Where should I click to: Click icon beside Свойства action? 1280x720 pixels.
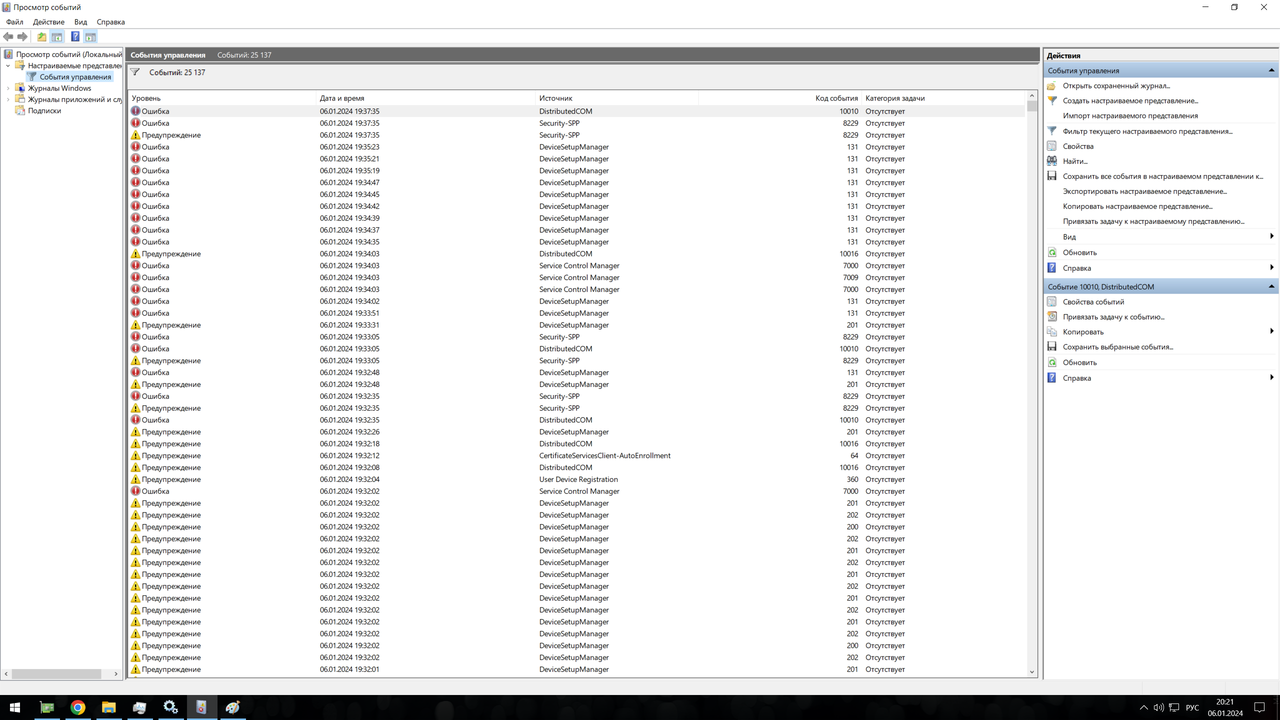[1052, 147]
